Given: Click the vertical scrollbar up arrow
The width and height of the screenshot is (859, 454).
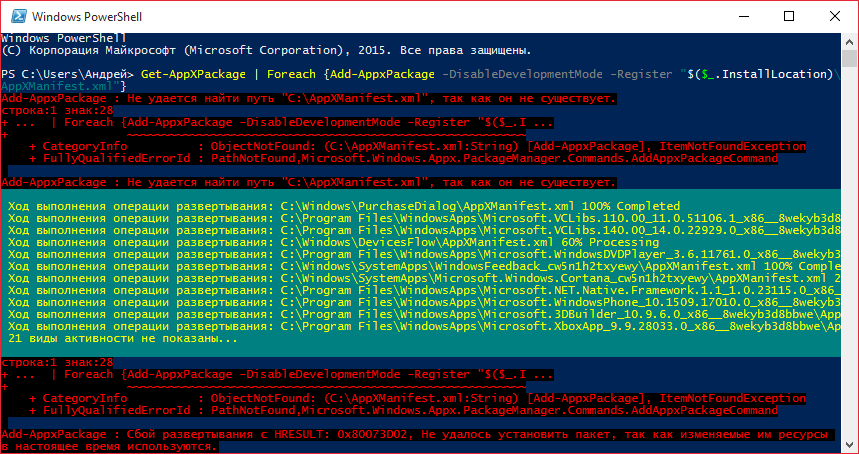Looking at the screenshot, I should point(849,41).
